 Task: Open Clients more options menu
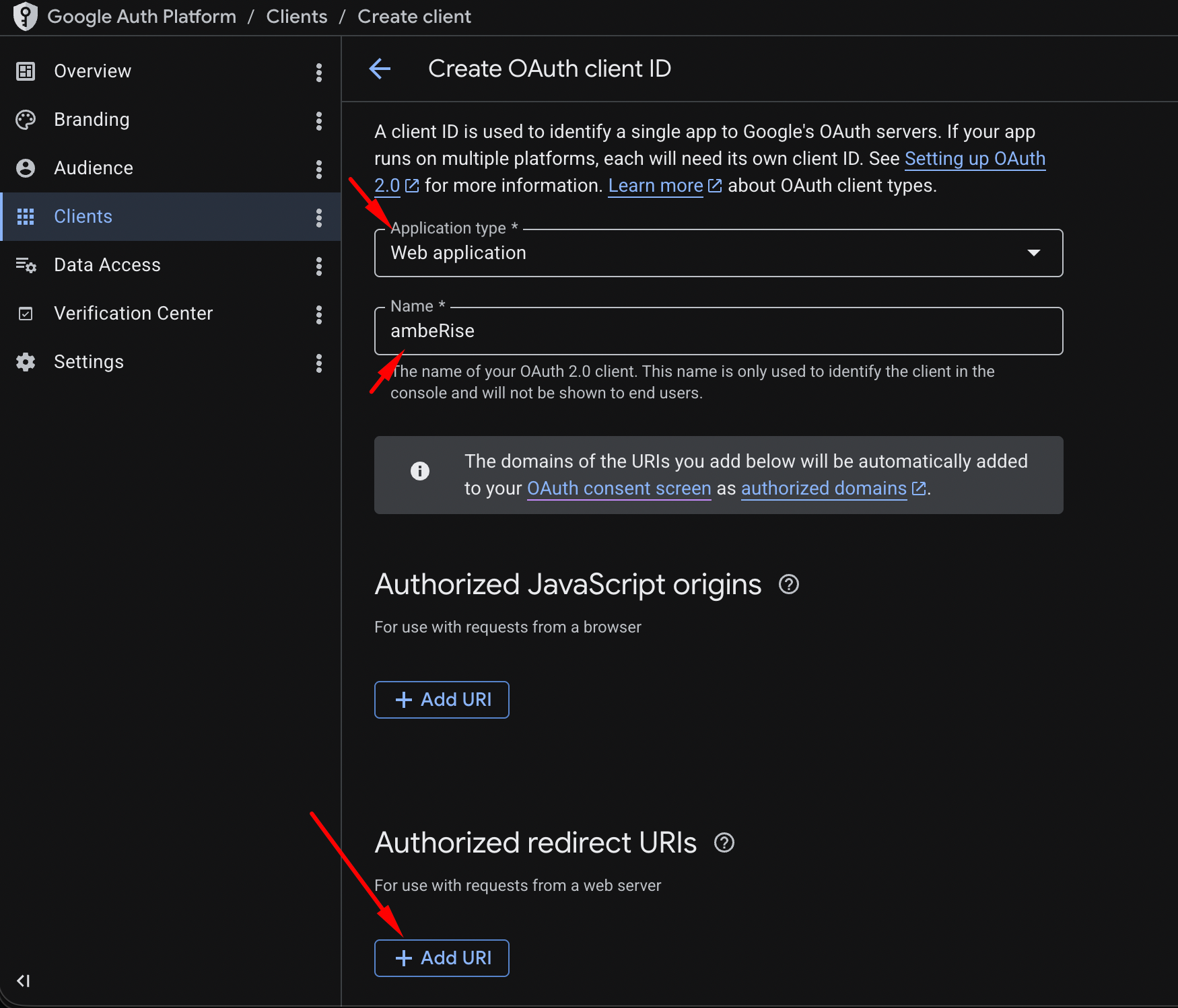(319, 217)
